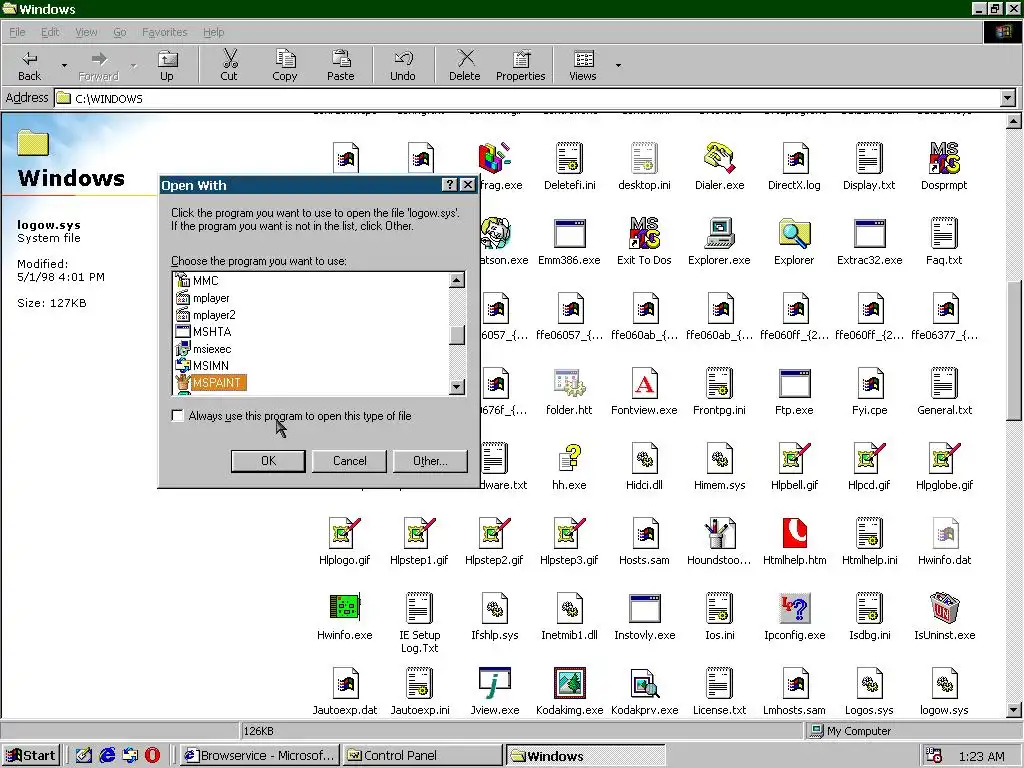Viewport: 1024px width, 768px height.
Task: Click the Back toolbar button
Action: click(29, 65)
